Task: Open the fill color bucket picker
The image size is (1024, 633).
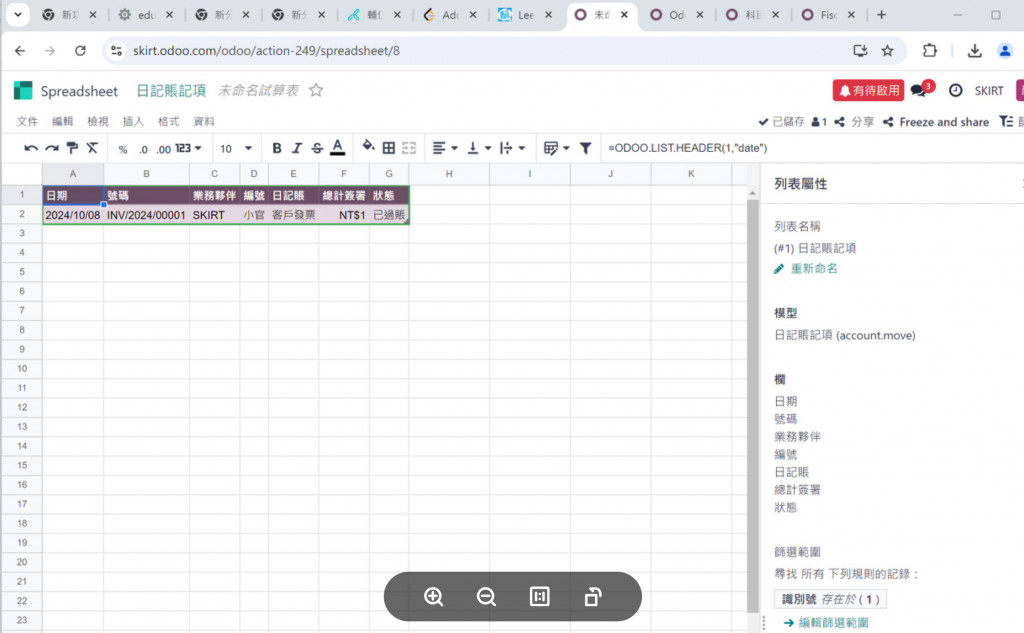Action: coord(368,147)
